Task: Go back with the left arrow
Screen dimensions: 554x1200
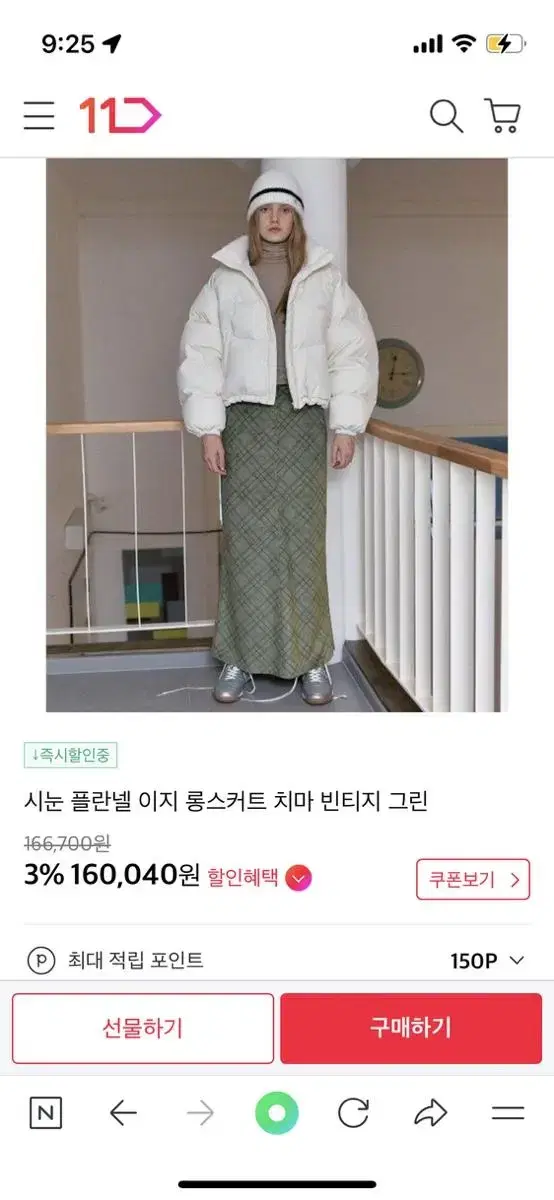Action: (x=123, y=1113)
